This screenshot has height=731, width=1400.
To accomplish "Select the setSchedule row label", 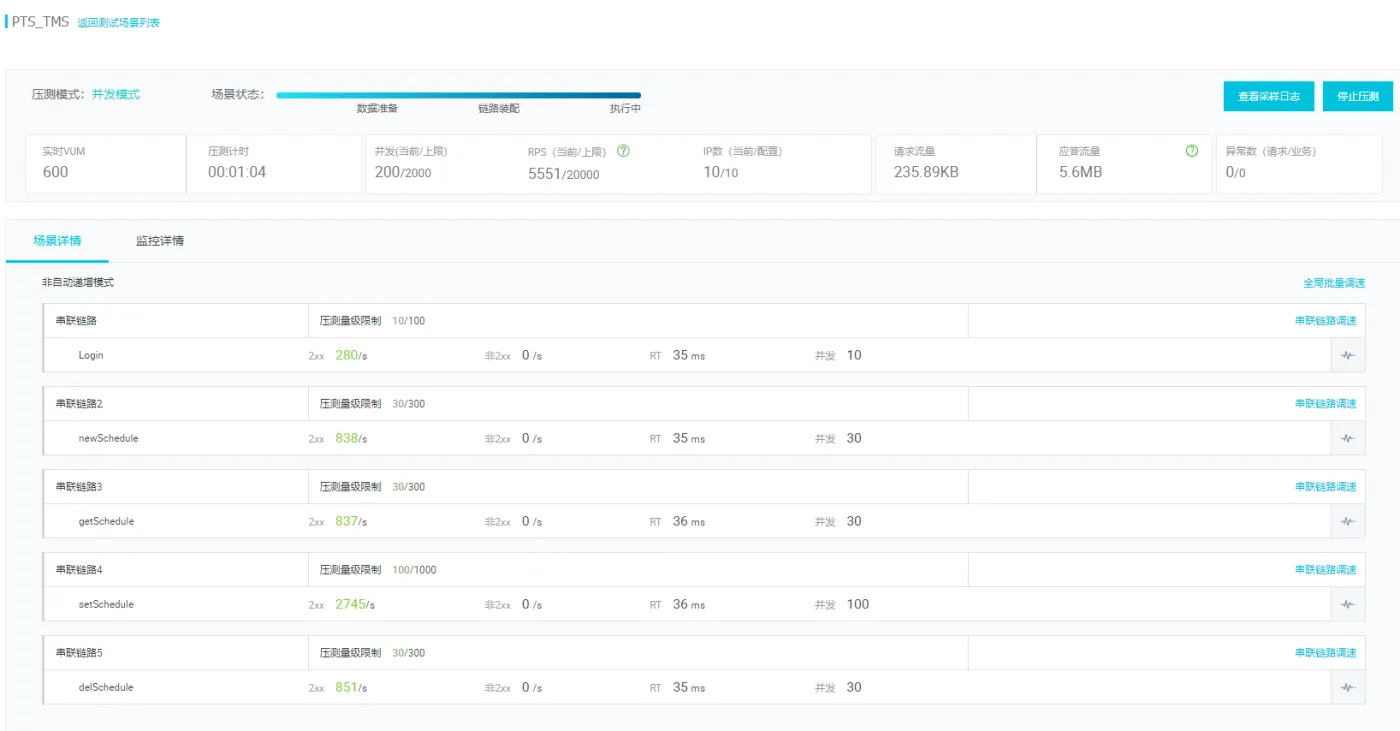I will (106, 604).
